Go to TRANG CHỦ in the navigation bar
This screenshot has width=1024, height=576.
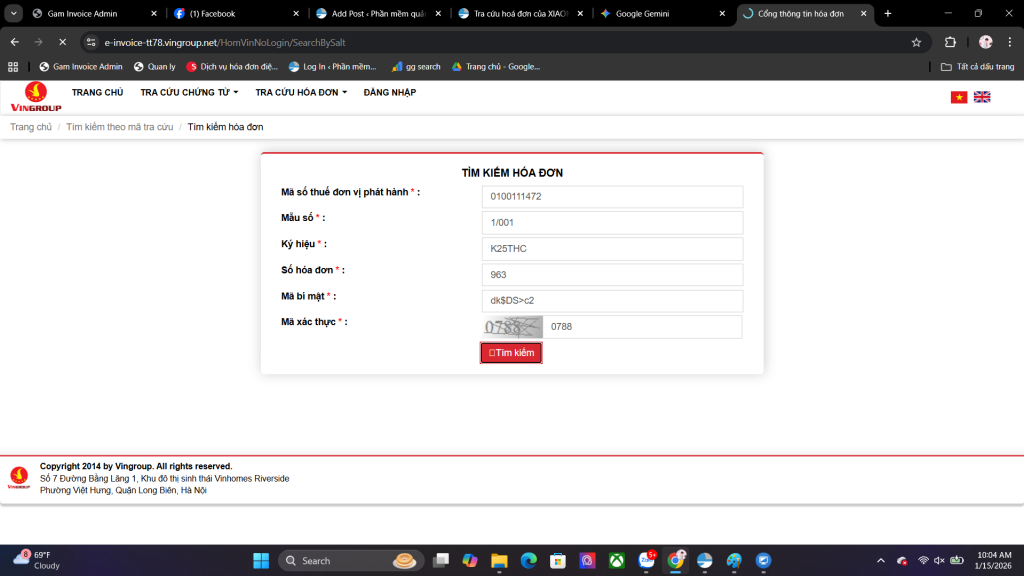tap(97, 93)
